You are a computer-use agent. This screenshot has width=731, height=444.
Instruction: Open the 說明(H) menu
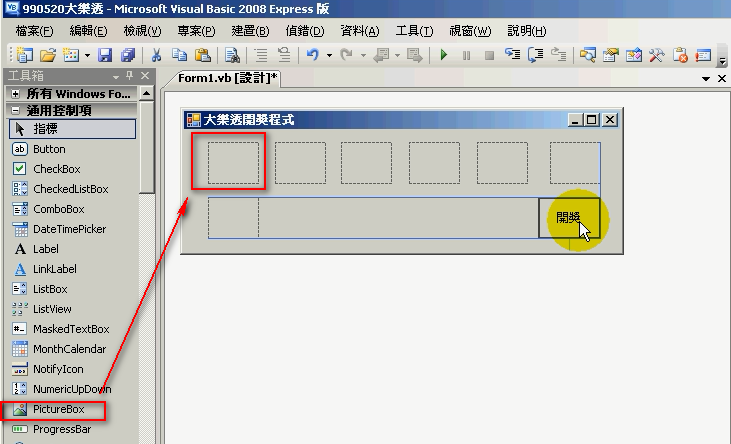(x=526, y=31)
